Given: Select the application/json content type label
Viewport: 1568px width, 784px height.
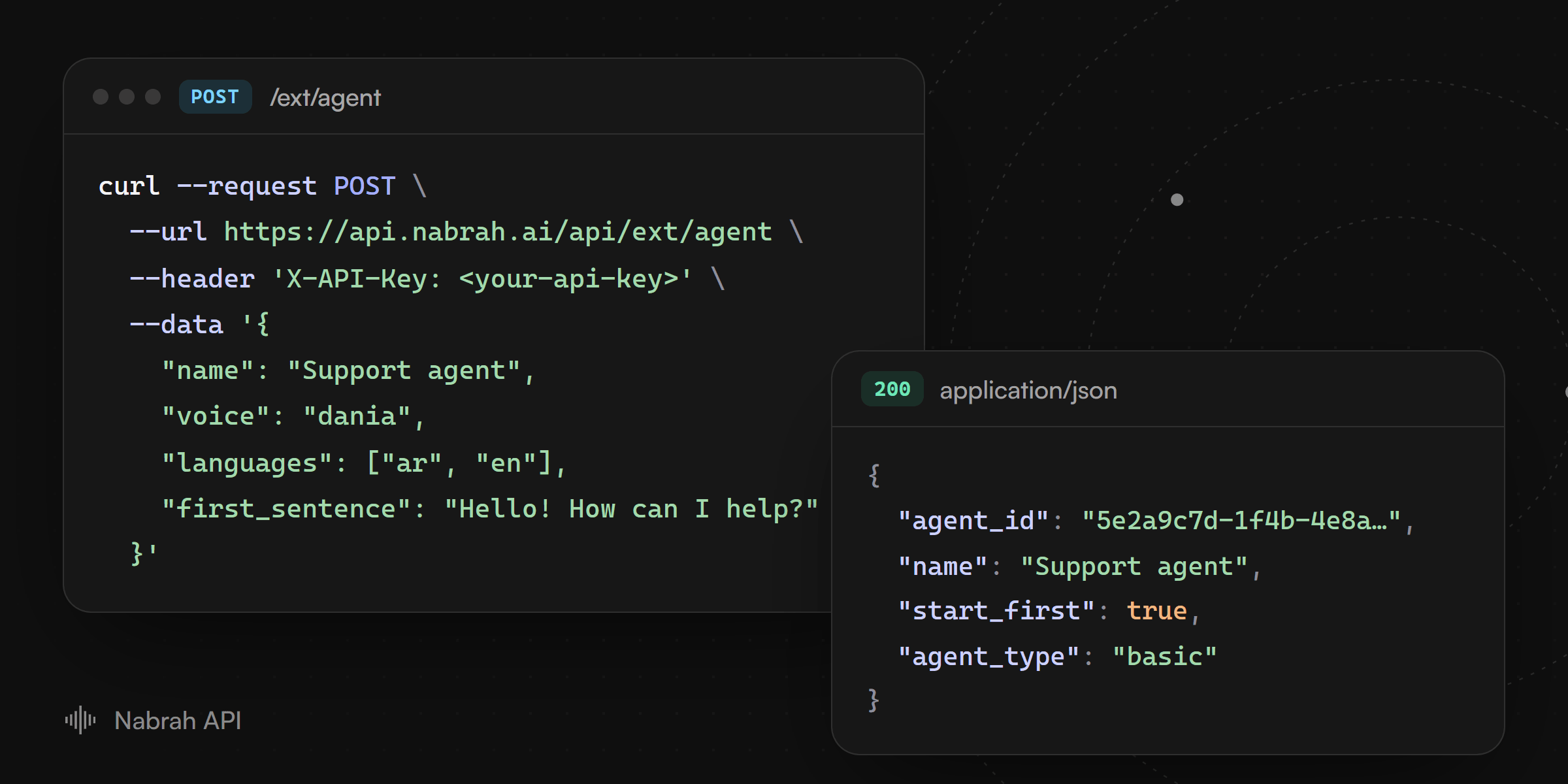Looking at the screenshot, I should [1028, 390].
